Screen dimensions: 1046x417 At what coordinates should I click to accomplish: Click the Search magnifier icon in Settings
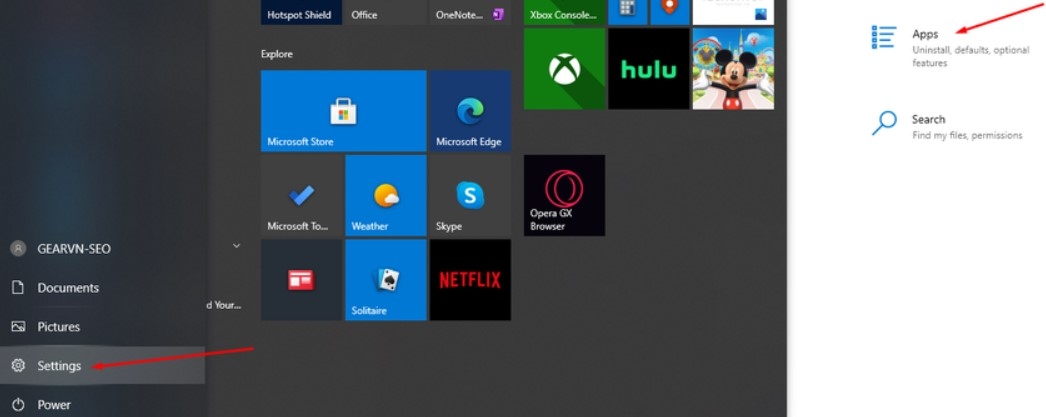(884, 123)
